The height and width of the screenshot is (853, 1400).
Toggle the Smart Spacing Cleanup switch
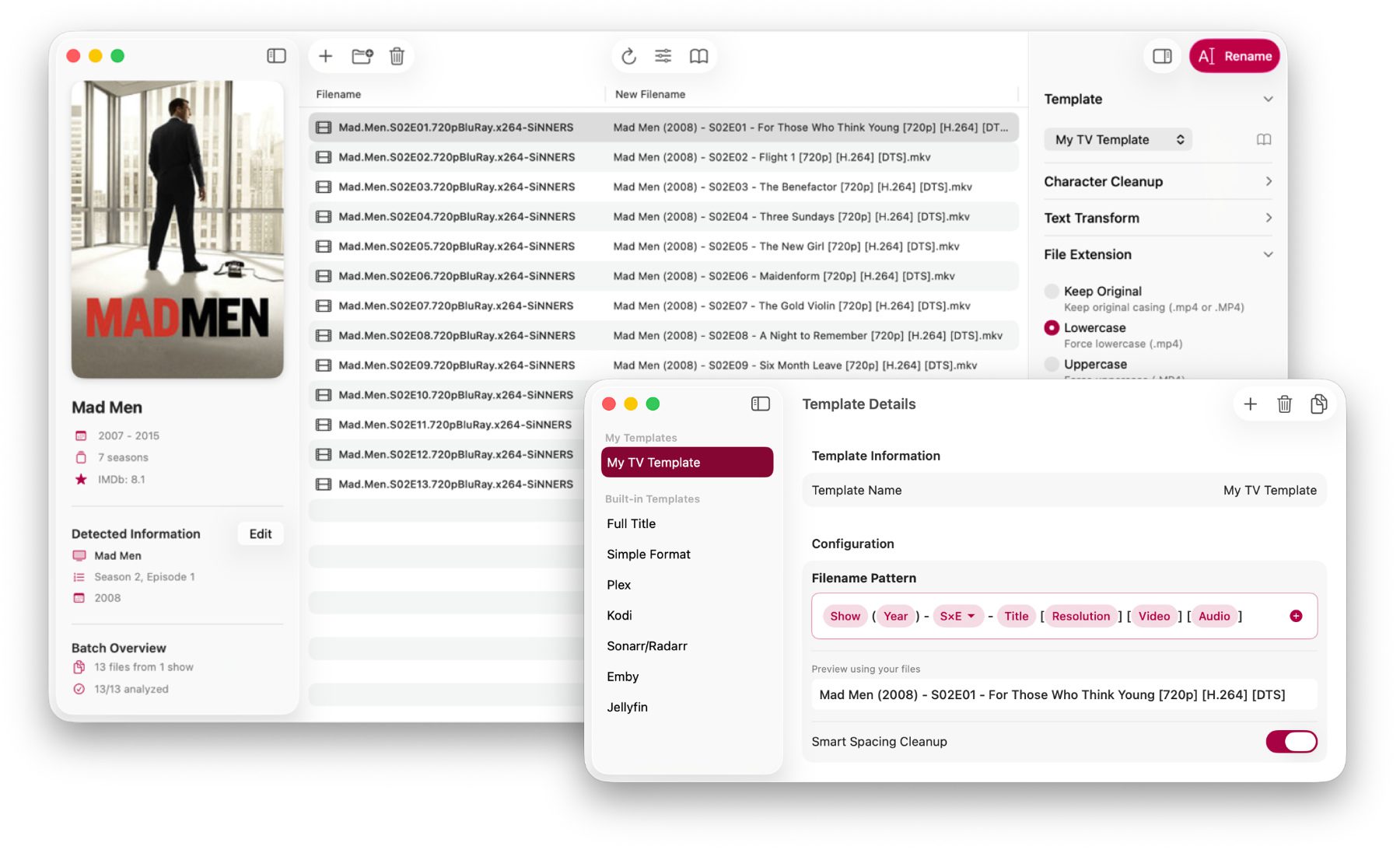point(1291,742)
